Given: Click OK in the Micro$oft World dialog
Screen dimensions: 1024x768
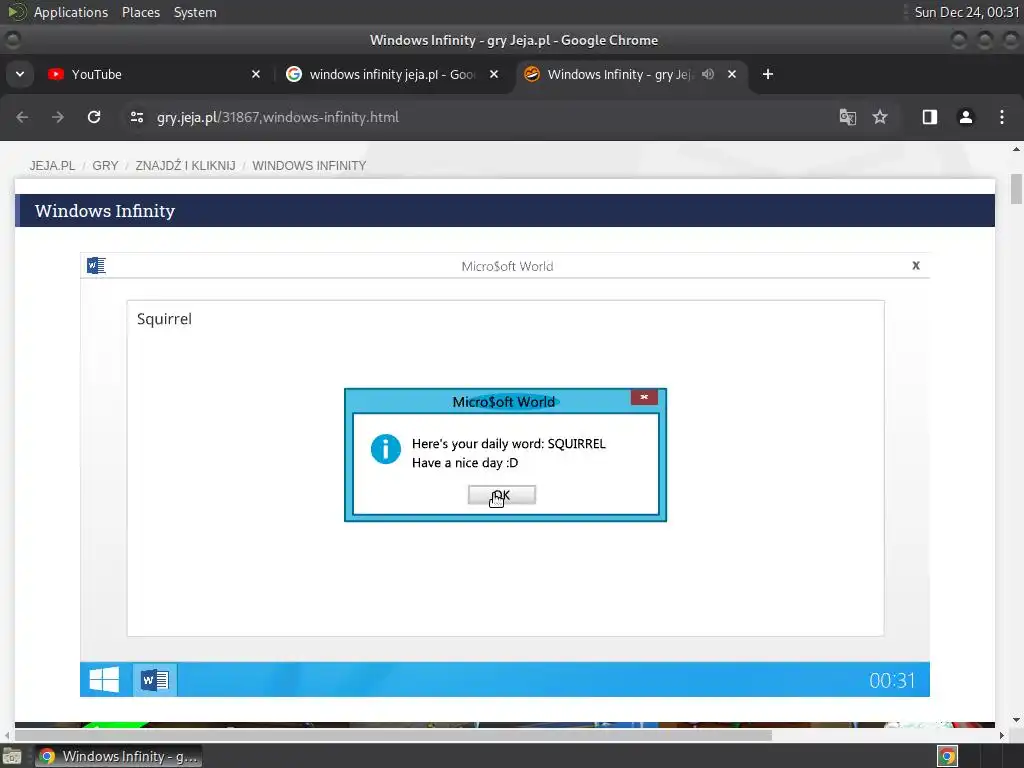Looking at the screenshot, I should (502, 495).
